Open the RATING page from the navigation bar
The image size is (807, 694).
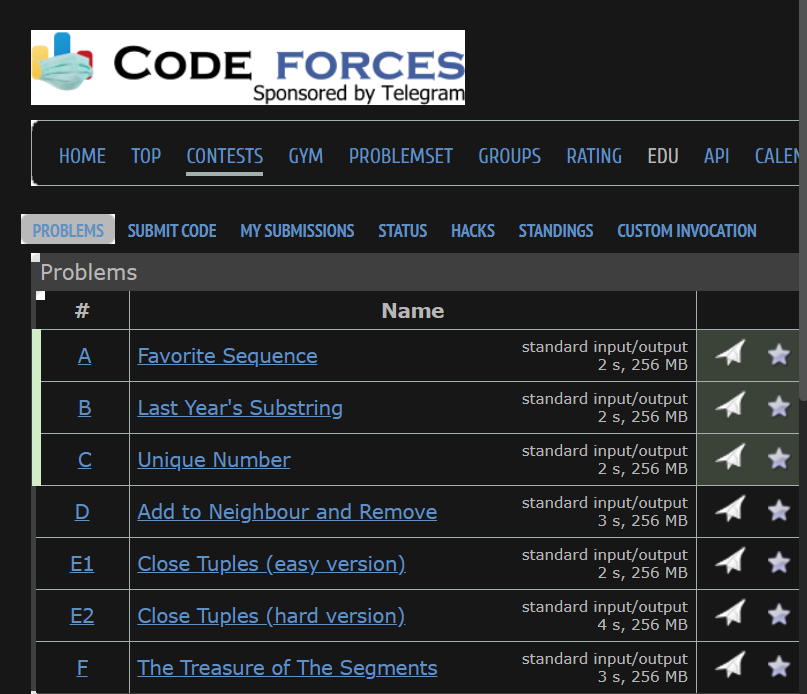(594, 156)
